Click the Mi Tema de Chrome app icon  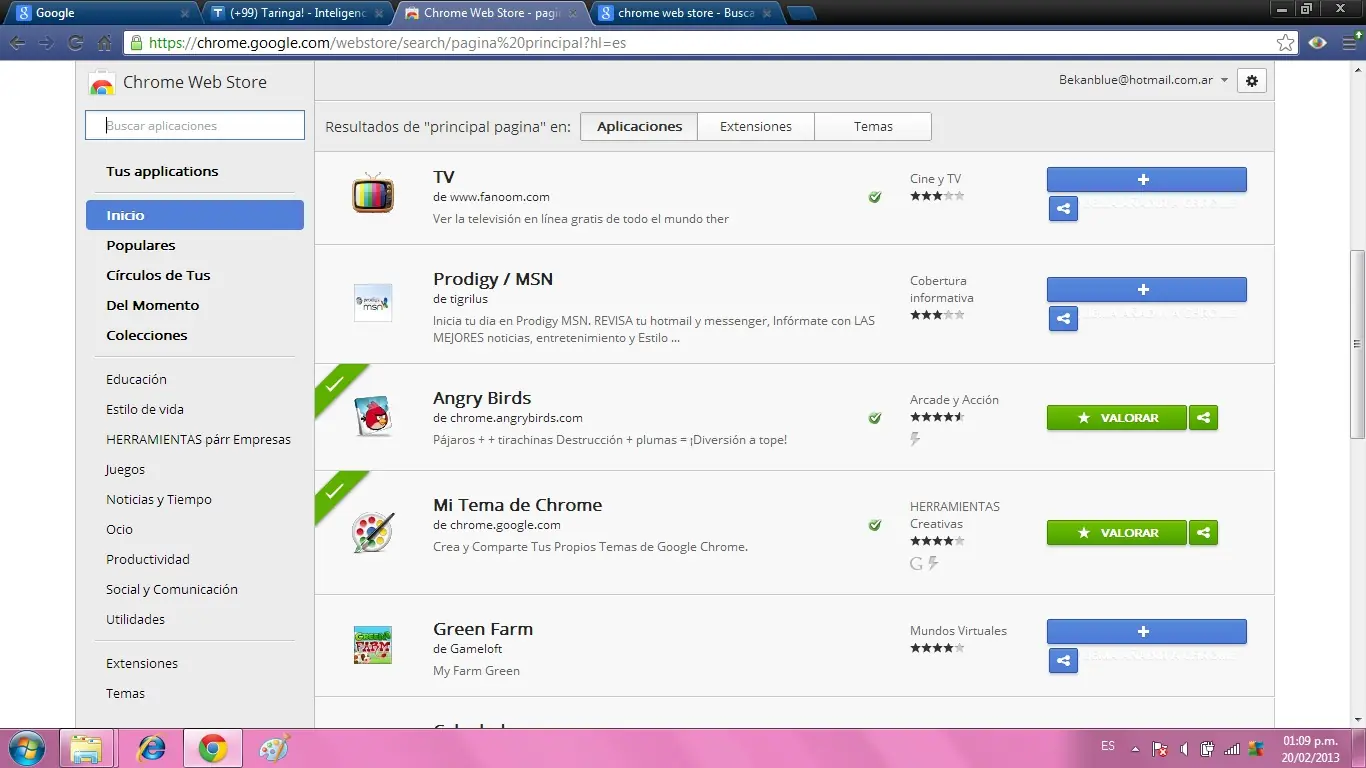[x=373, y=532]
